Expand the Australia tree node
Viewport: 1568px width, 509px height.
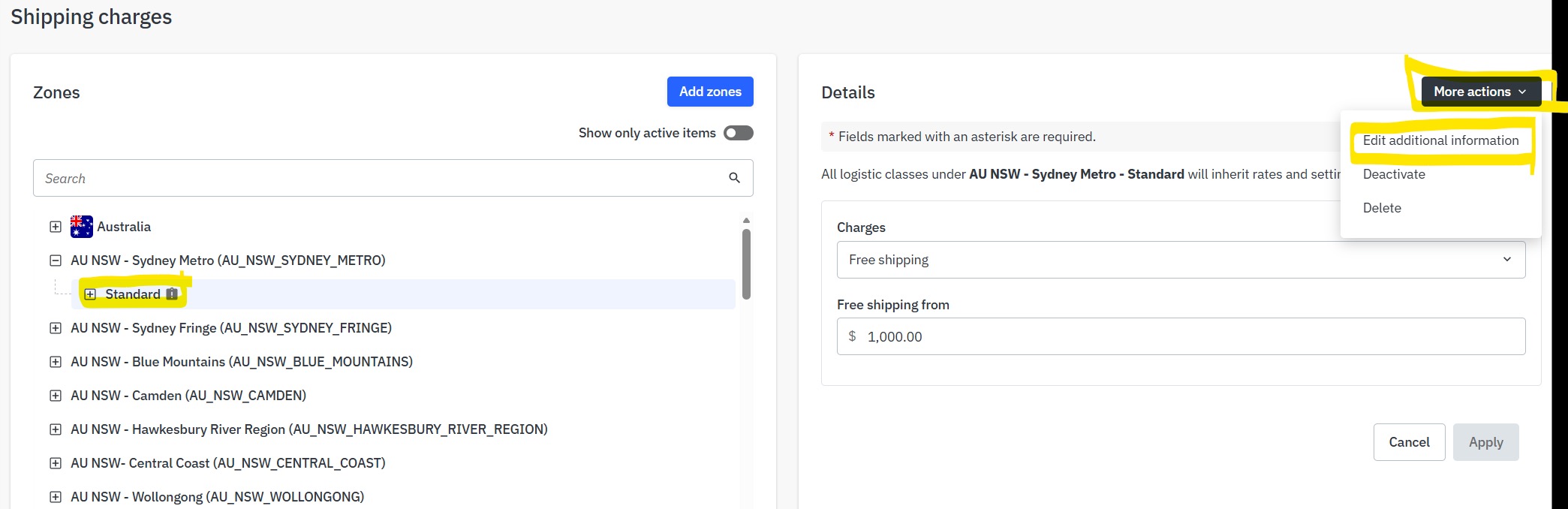tap(56, 227)
